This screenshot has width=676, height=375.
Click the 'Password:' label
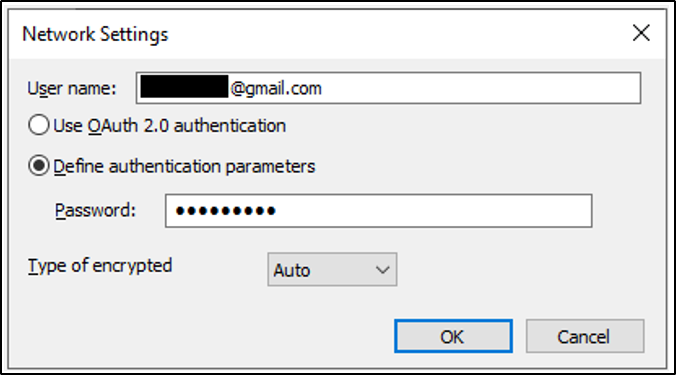[x=95, y=211]
